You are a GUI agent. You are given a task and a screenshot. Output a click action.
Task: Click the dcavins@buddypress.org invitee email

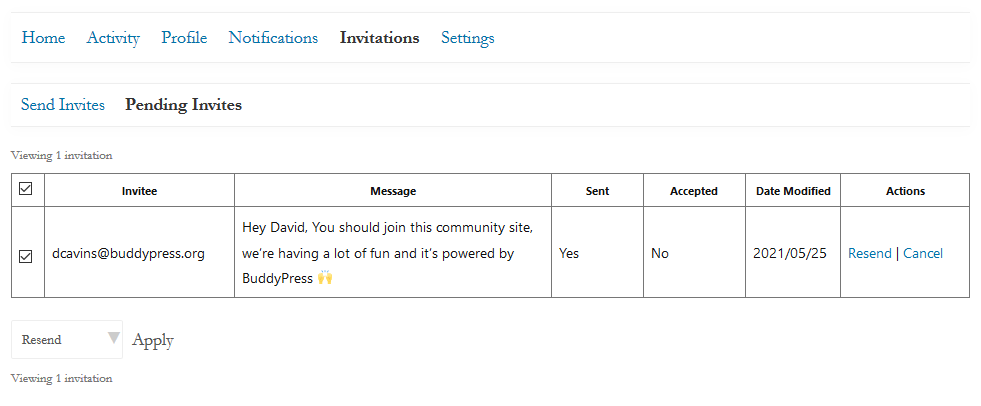tap(128, 254)
